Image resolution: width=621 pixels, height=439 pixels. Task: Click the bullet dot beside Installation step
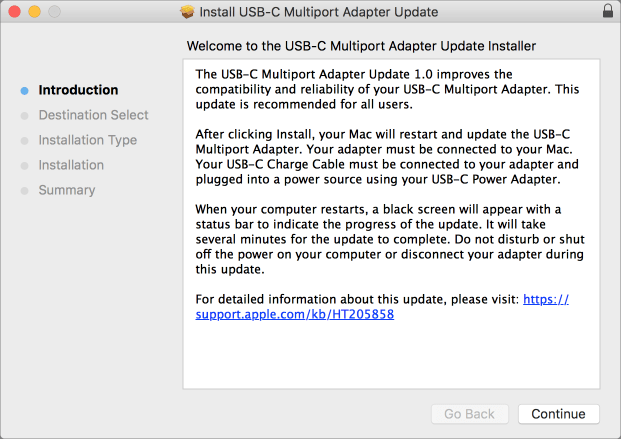click(25, 165)
